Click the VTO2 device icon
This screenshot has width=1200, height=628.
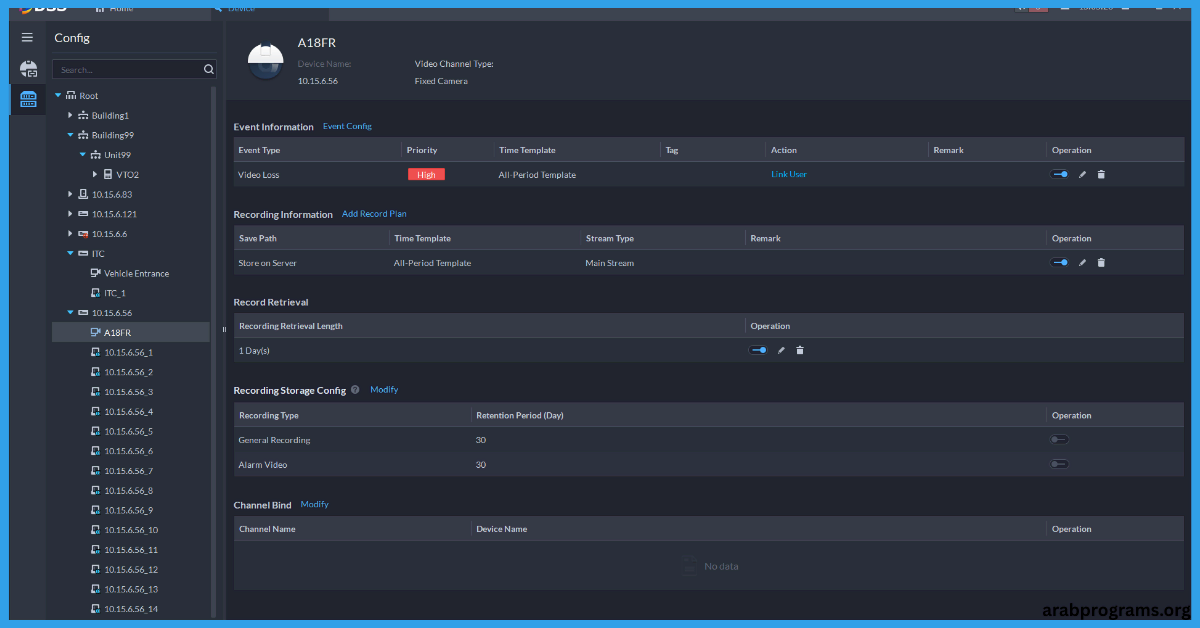pyautogui.click(x=108, y=175)
